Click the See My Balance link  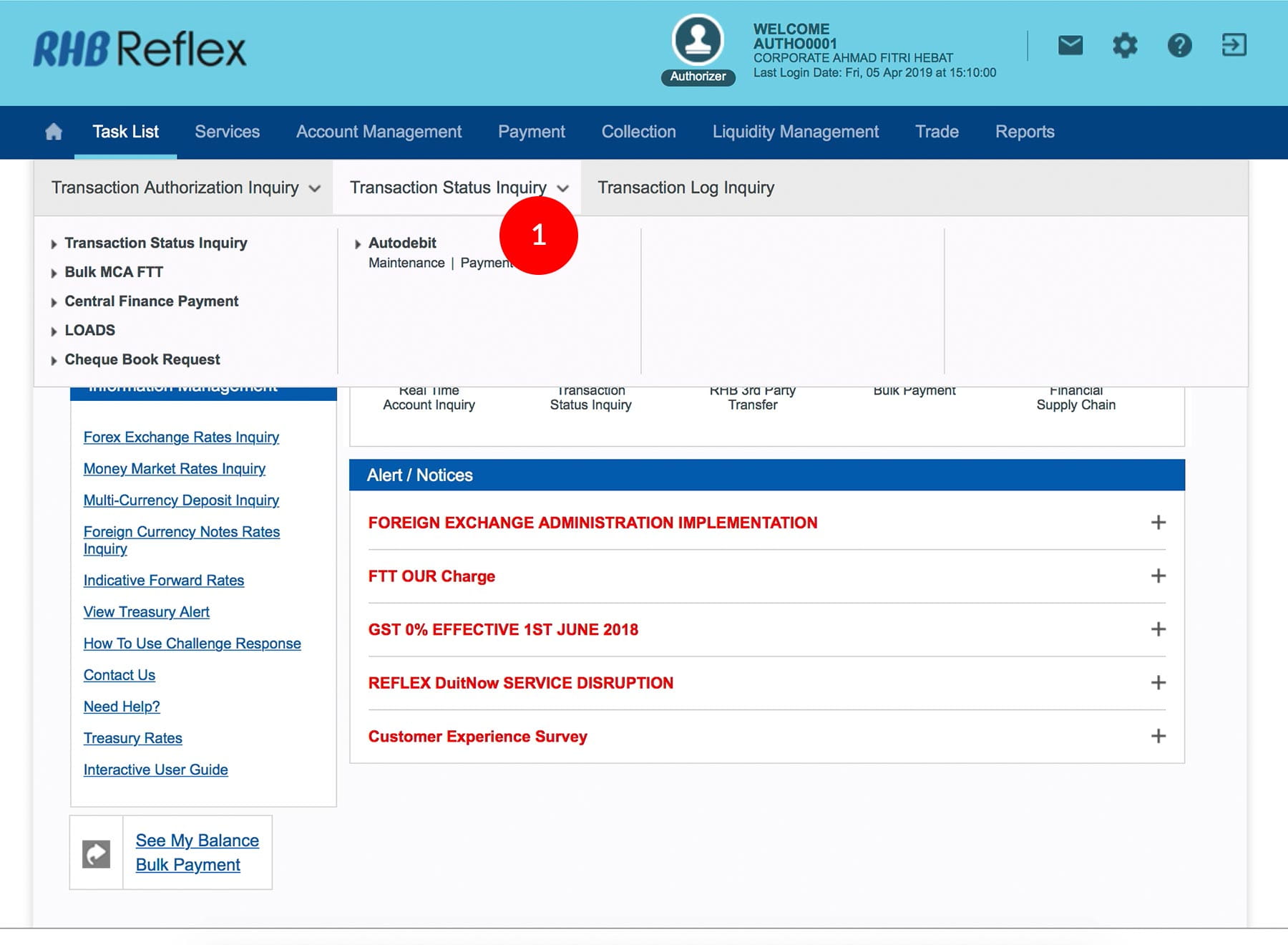(x=197, y=840)
